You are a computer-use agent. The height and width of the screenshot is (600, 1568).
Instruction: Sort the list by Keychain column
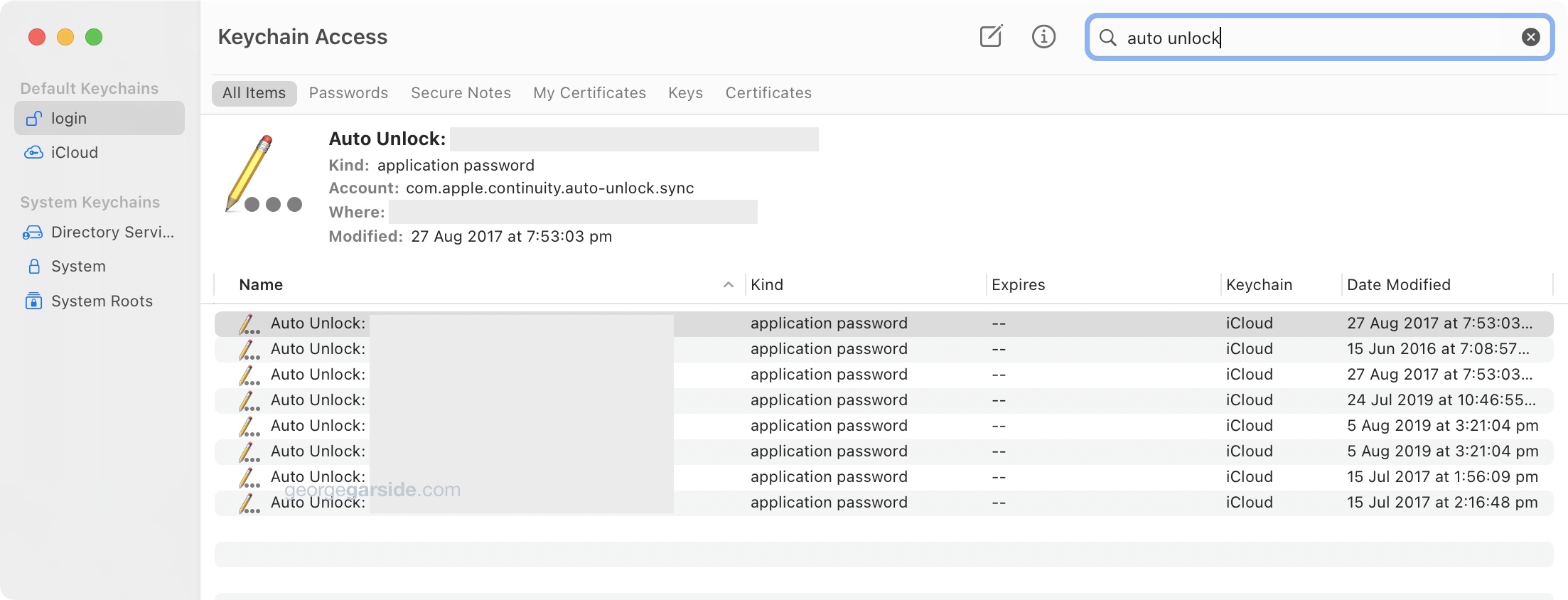[1259, 285]
